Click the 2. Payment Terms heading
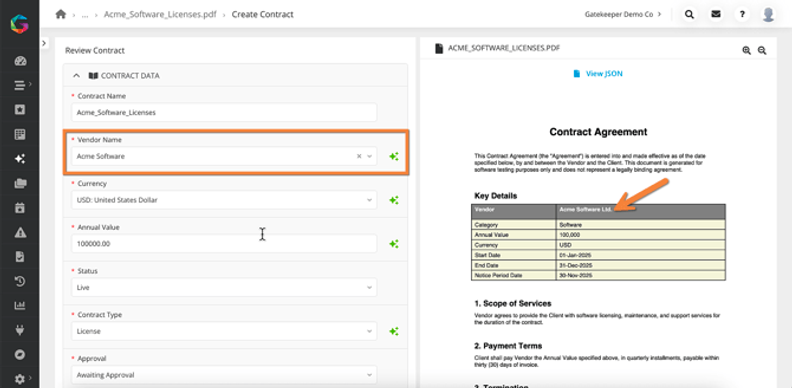 (508, 346)
